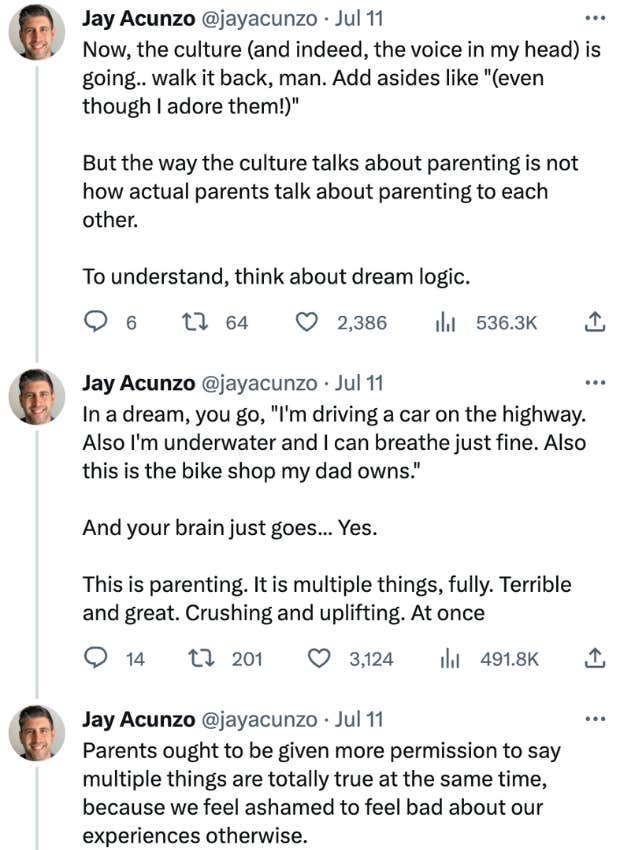Like the first tweet with the heart toggle
Screen dimensions: 620x850
coord(309,322)
